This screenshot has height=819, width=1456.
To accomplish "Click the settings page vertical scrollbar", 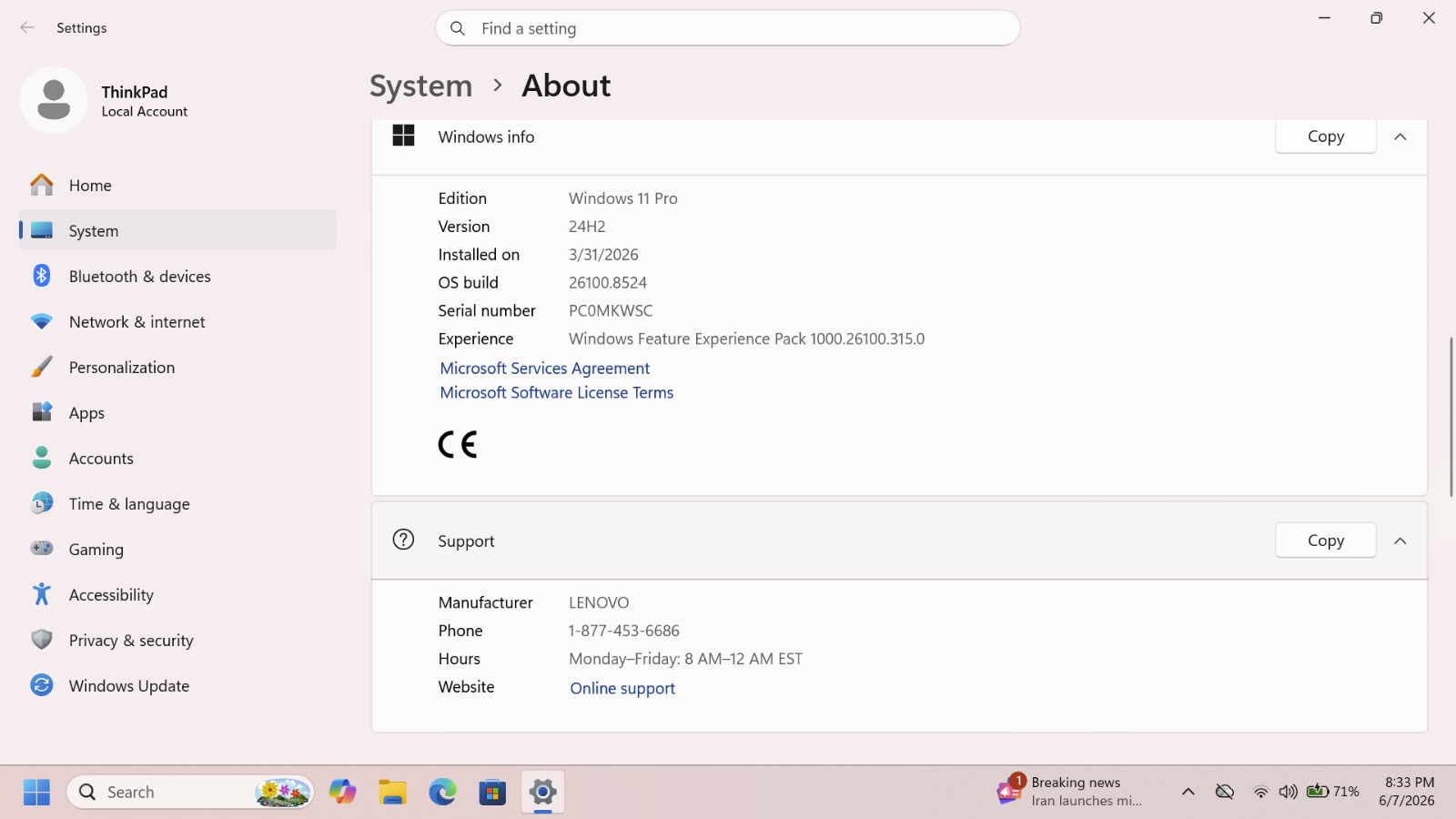I will pyautogui.click(x=1451, y=417).
